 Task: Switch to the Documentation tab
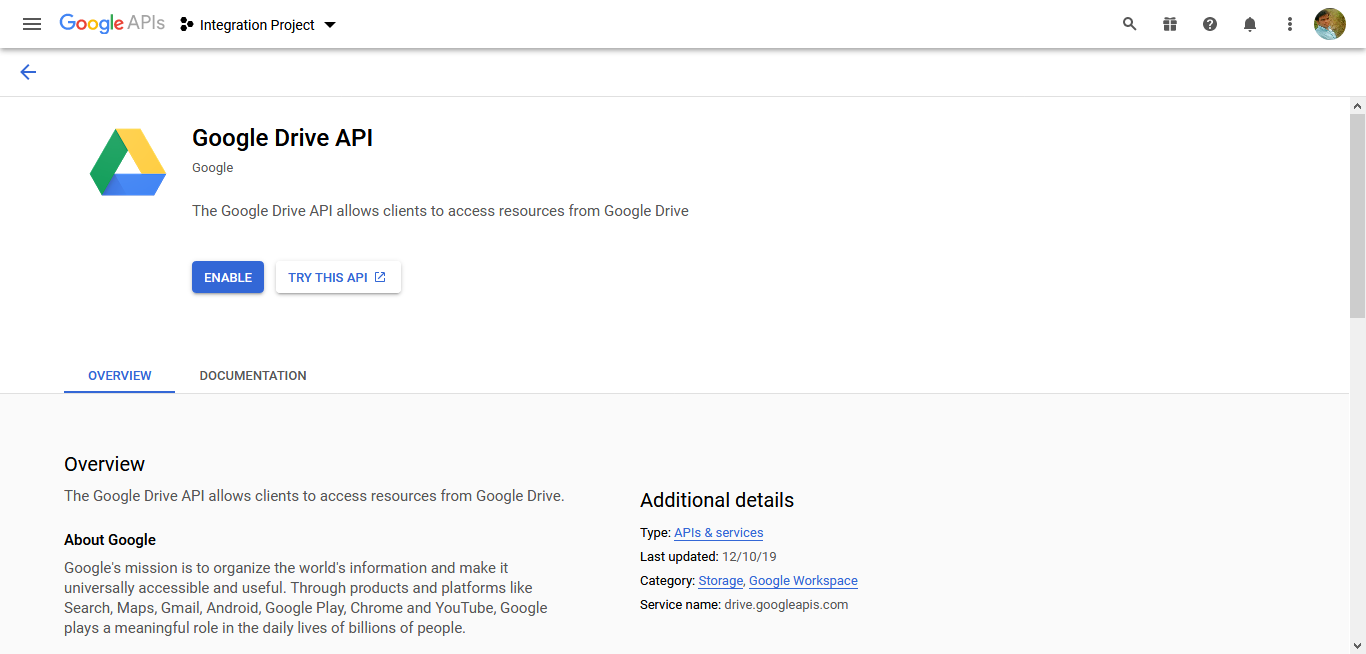tap(253, 376)
